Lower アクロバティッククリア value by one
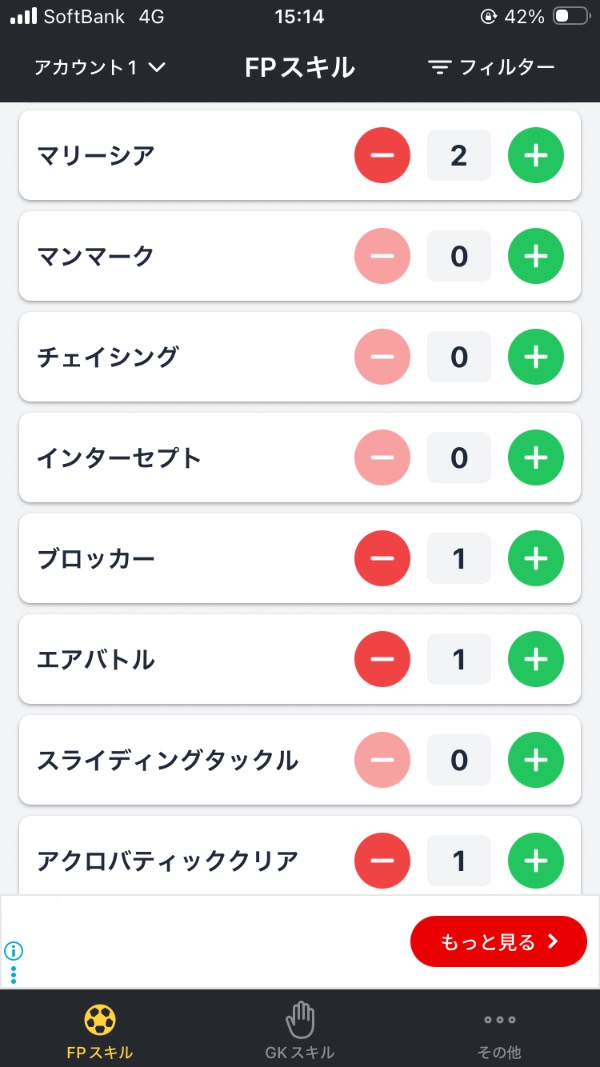The image size is (600, 1067). [382, 861]
